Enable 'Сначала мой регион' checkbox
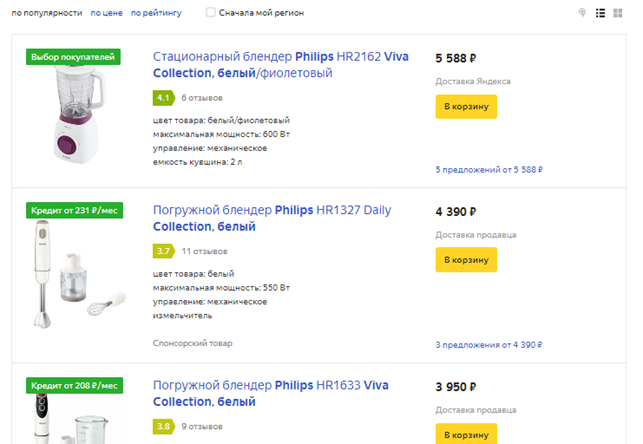The width and height of the screenshot is (643, 444). pos(210,13)
